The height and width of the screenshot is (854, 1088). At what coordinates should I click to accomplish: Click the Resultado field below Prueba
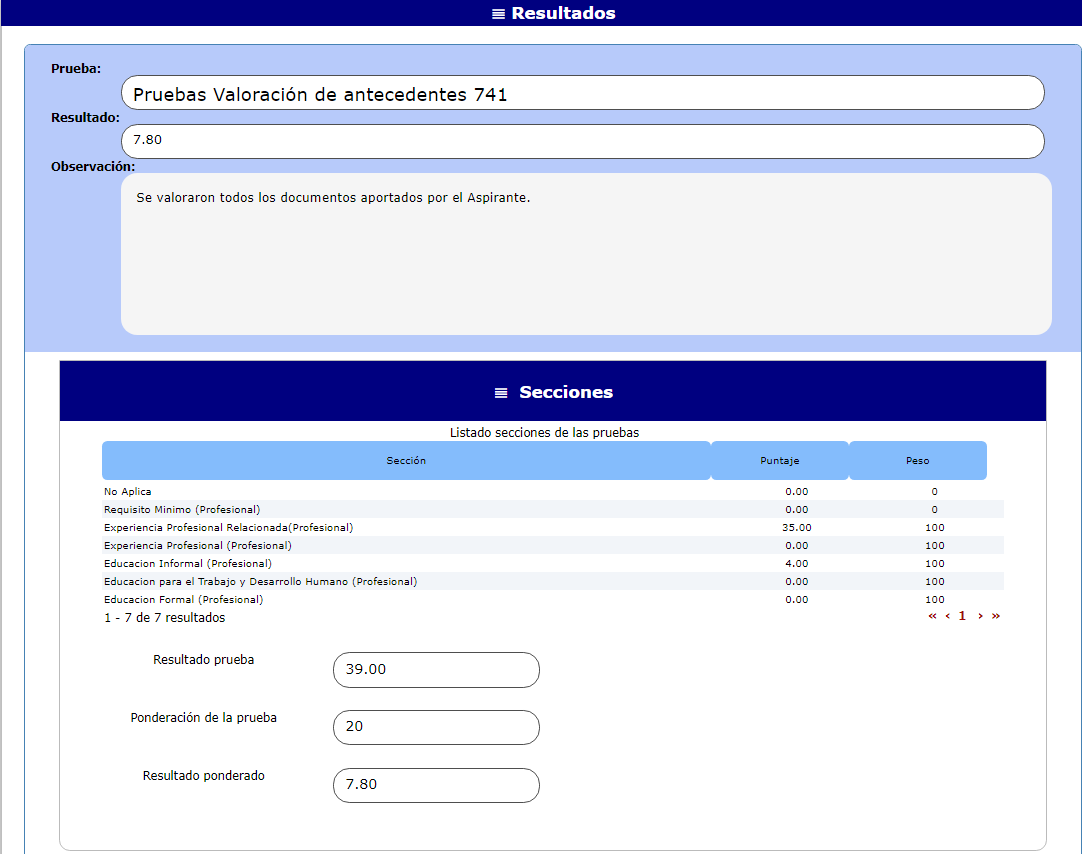[x=582, y=141]
